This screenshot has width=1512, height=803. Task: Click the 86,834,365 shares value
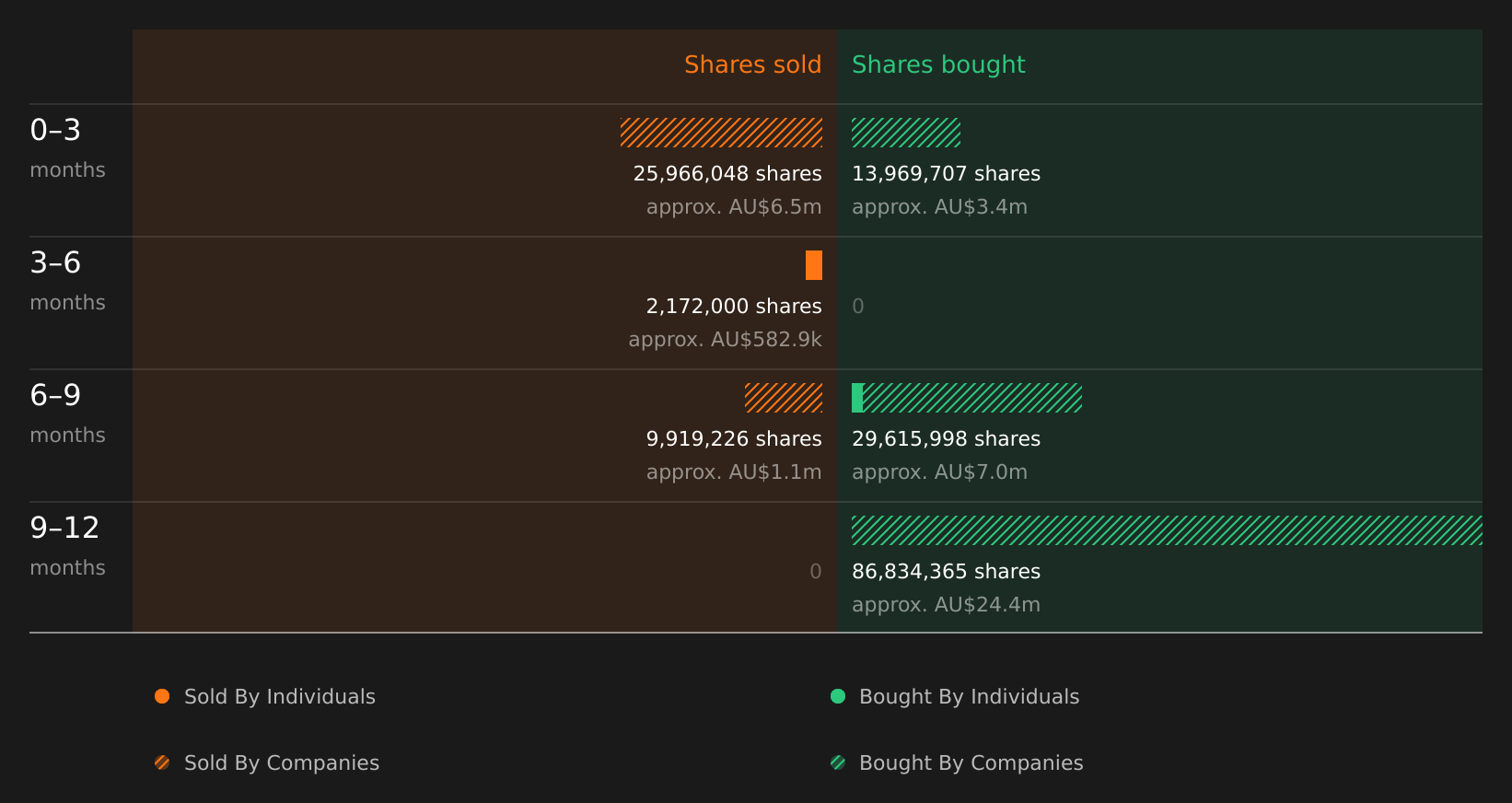click(946, 572)
